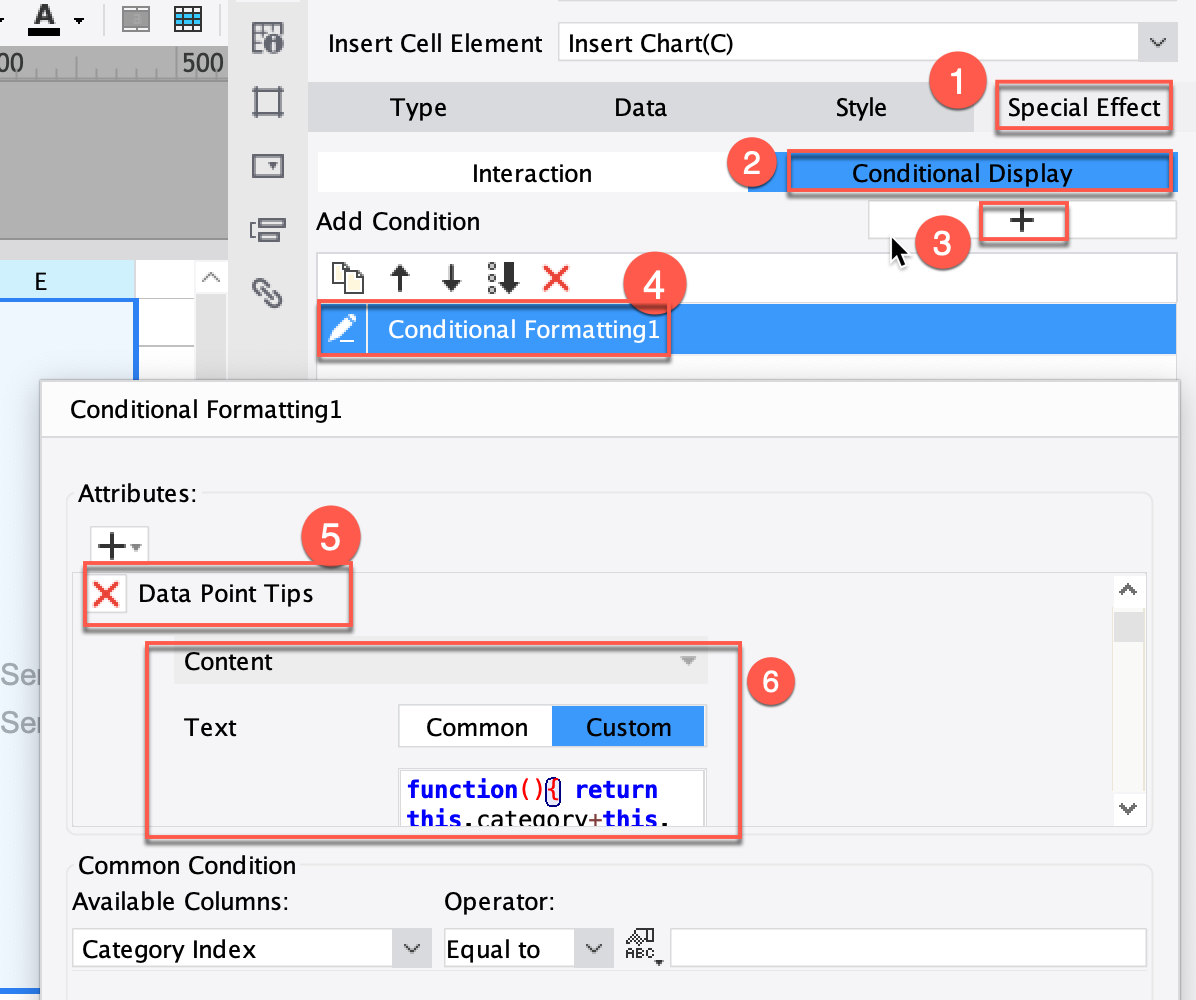The height and width of the screenshot is (1000, 1196).
Task: Switch to the Interaction tab
Action: (532, 172)
